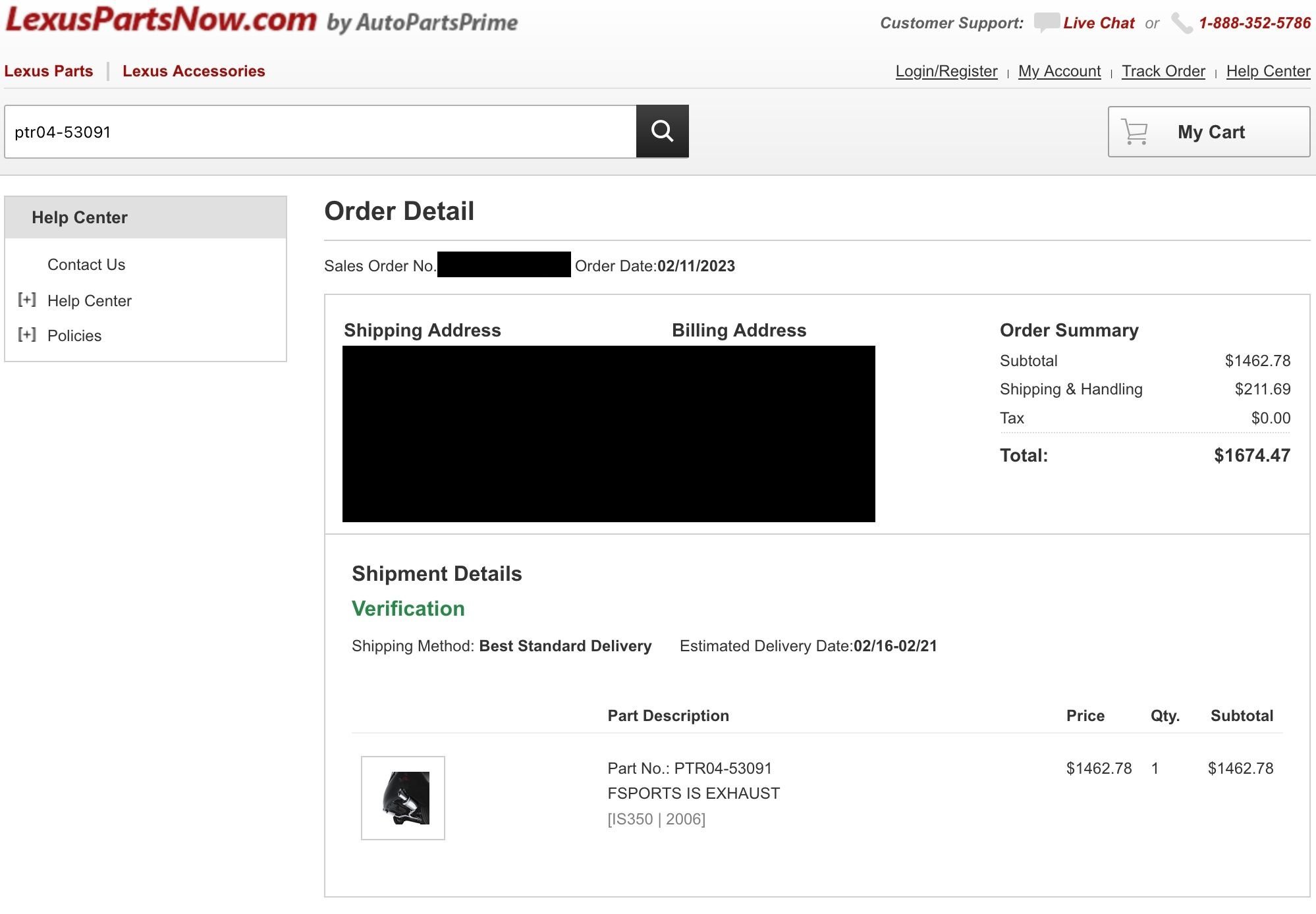Click the Part No. PTR04-53091 description
This screenshot has width=1316, height=914.
[x=689, y=768]
